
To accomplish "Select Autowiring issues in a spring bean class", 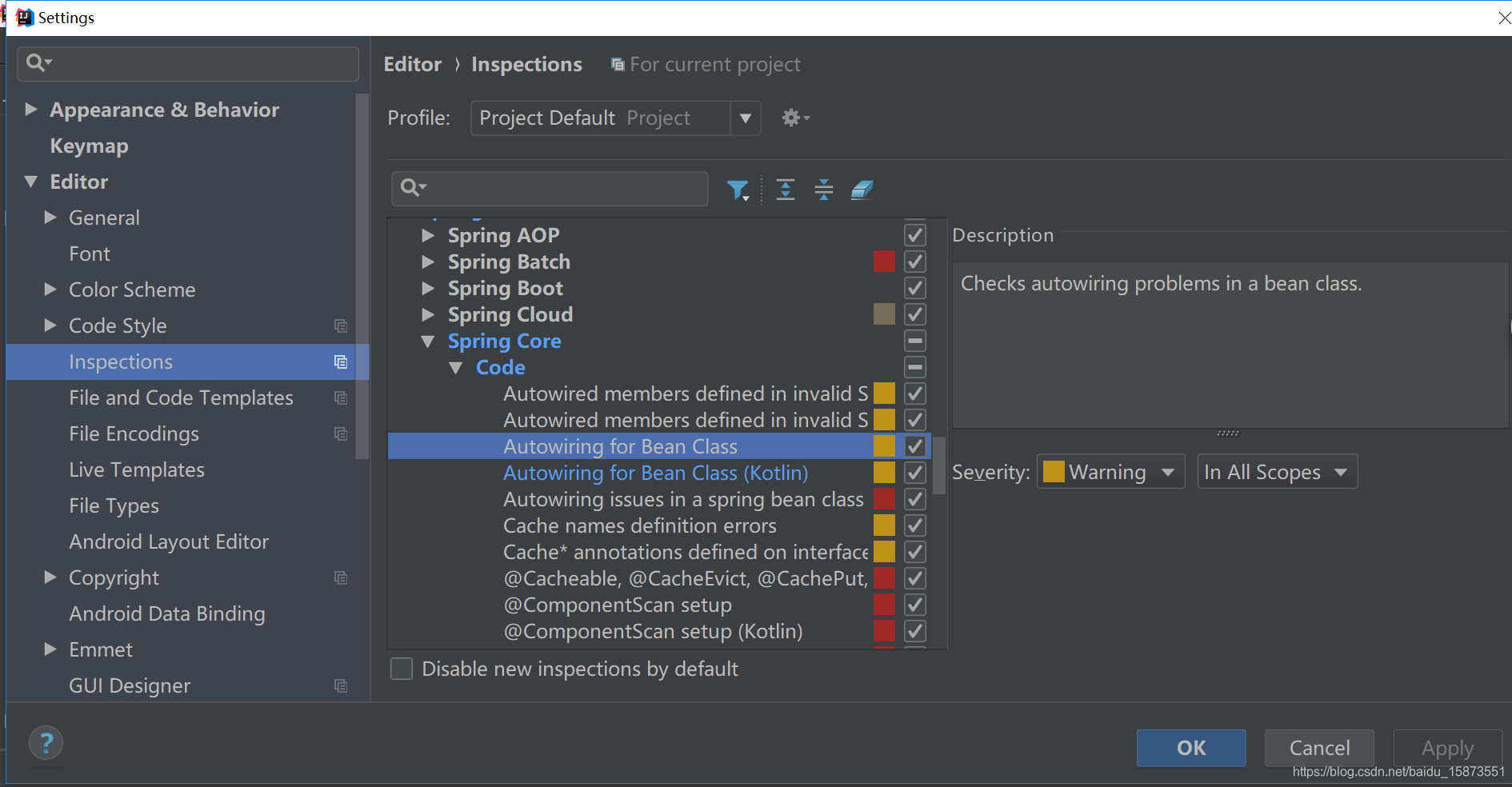I will (x=683, y=499).
